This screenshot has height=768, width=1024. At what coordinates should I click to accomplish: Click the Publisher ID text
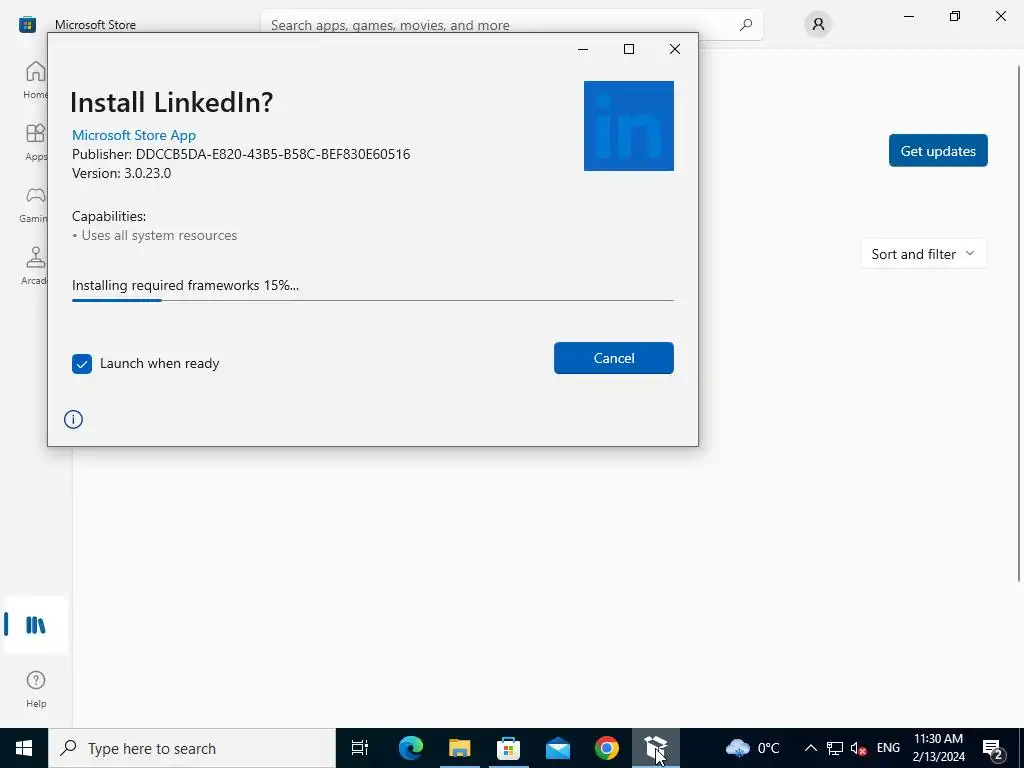click(x=241, y=154)
